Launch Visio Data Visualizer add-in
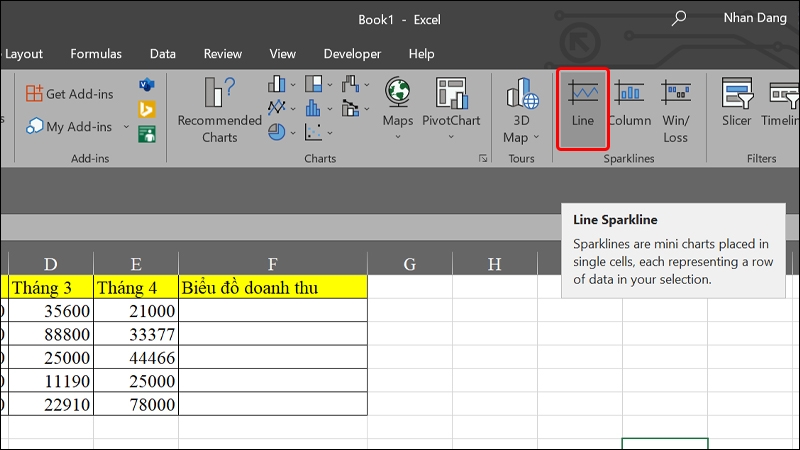 click(x=147, y=85)
